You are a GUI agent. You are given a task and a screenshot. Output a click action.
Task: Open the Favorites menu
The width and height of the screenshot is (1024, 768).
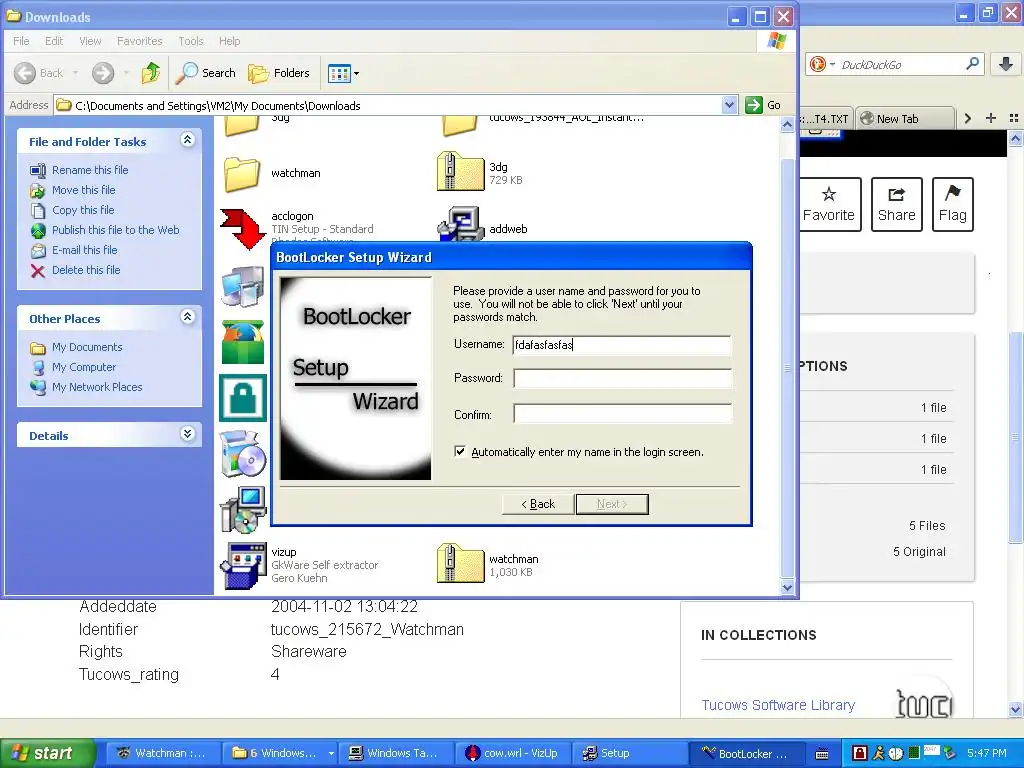[x=140, y=40]
